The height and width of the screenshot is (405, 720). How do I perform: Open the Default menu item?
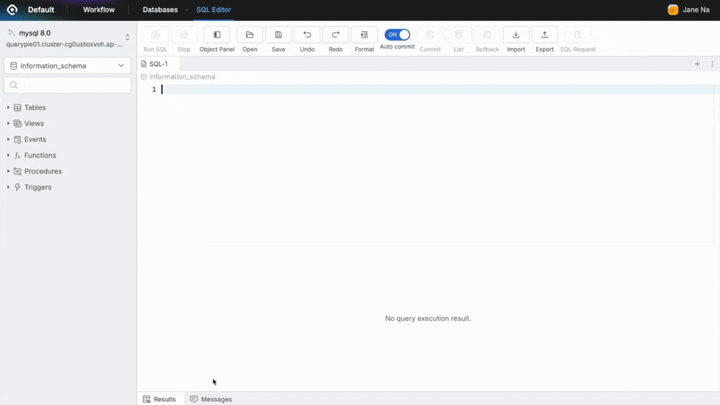click(41, 10)
